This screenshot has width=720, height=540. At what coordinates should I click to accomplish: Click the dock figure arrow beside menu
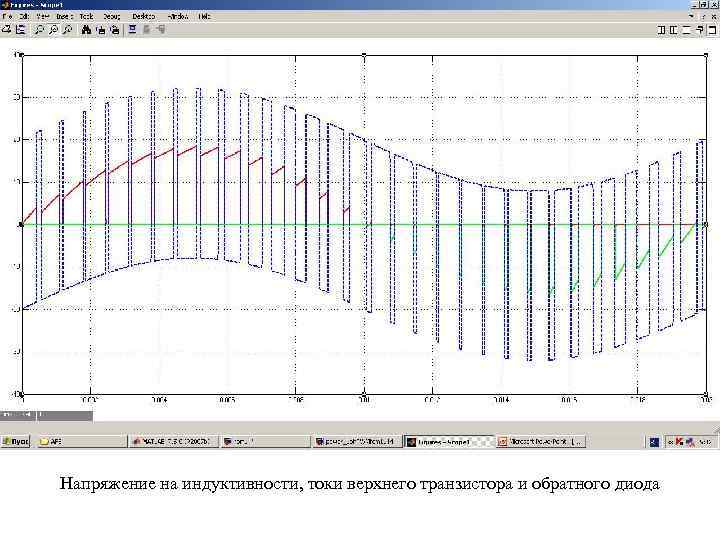(691, 17)
